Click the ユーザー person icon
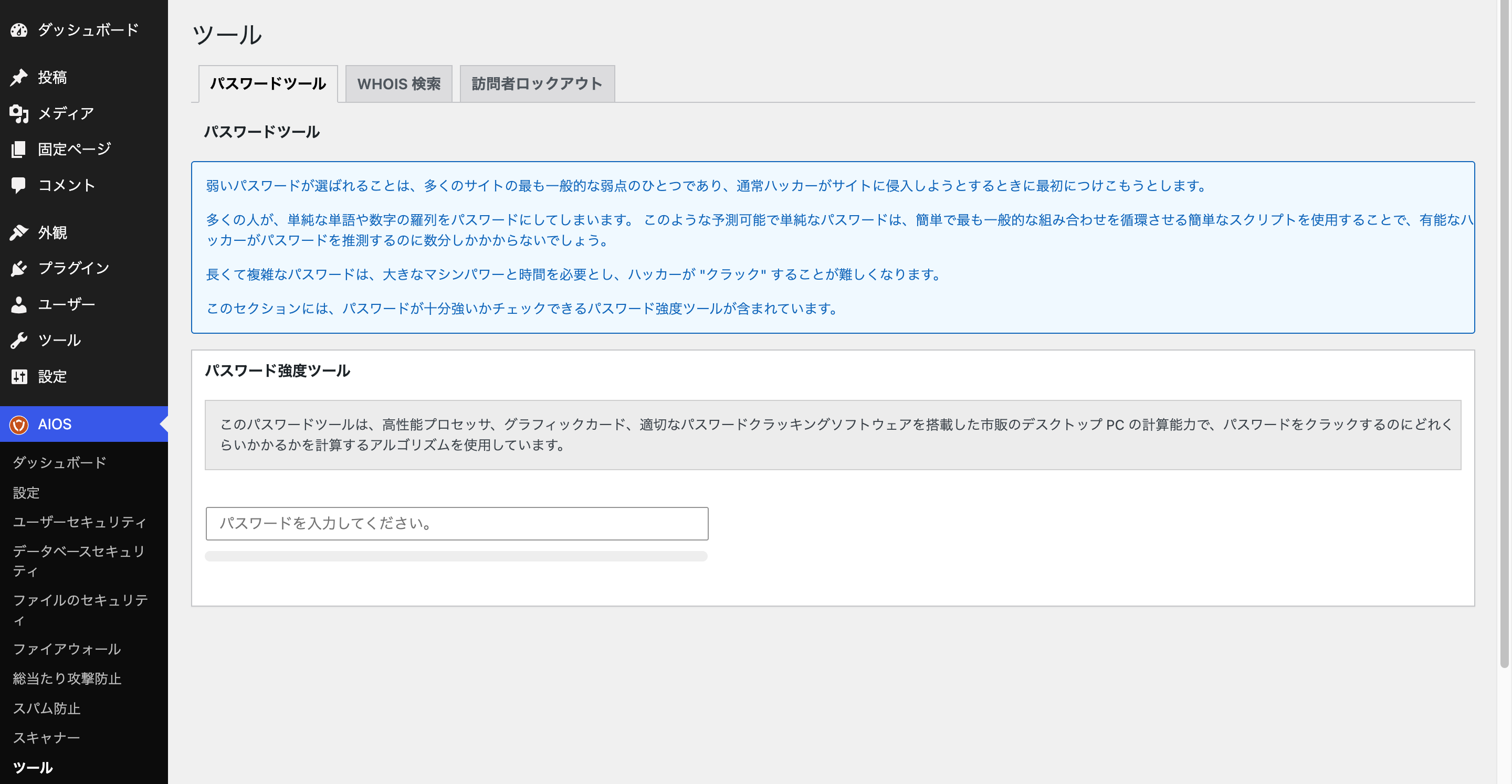This screenshot has width=1512, height=784. pos(19,304)
